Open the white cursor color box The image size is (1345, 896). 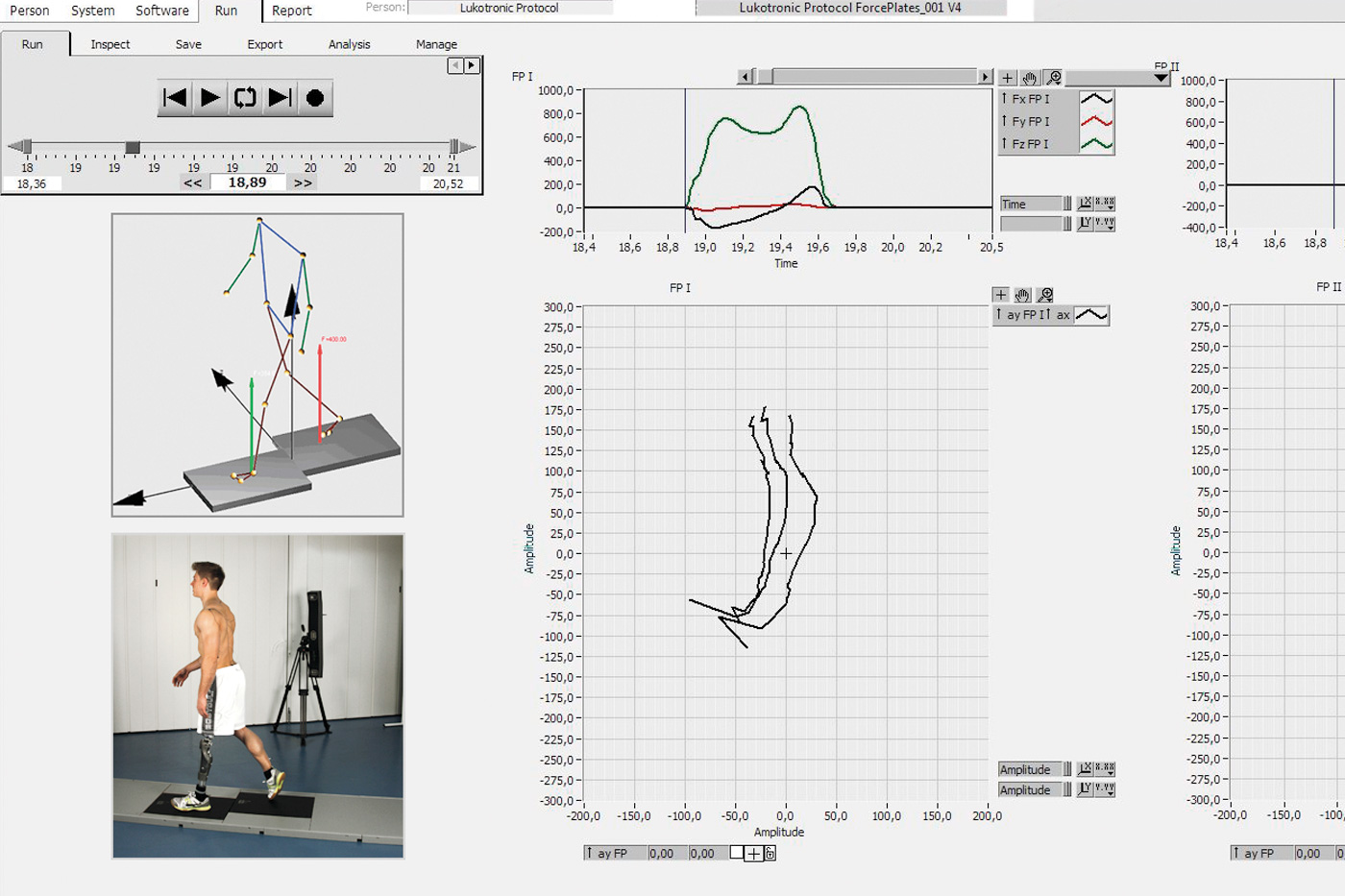pyautogui.click(x=737, y=853)
